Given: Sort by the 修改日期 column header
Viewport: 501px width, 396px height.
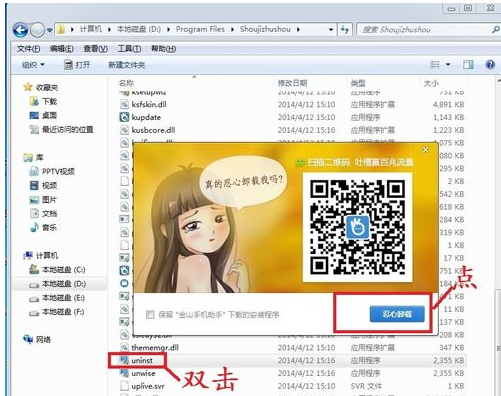Looking at the screenshot, I should pyautogui.click(x=292, y=83).
